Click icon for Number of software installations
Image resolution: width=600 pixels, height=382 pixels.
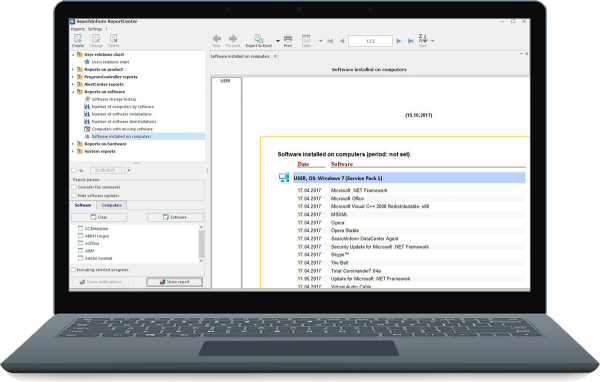87,114
